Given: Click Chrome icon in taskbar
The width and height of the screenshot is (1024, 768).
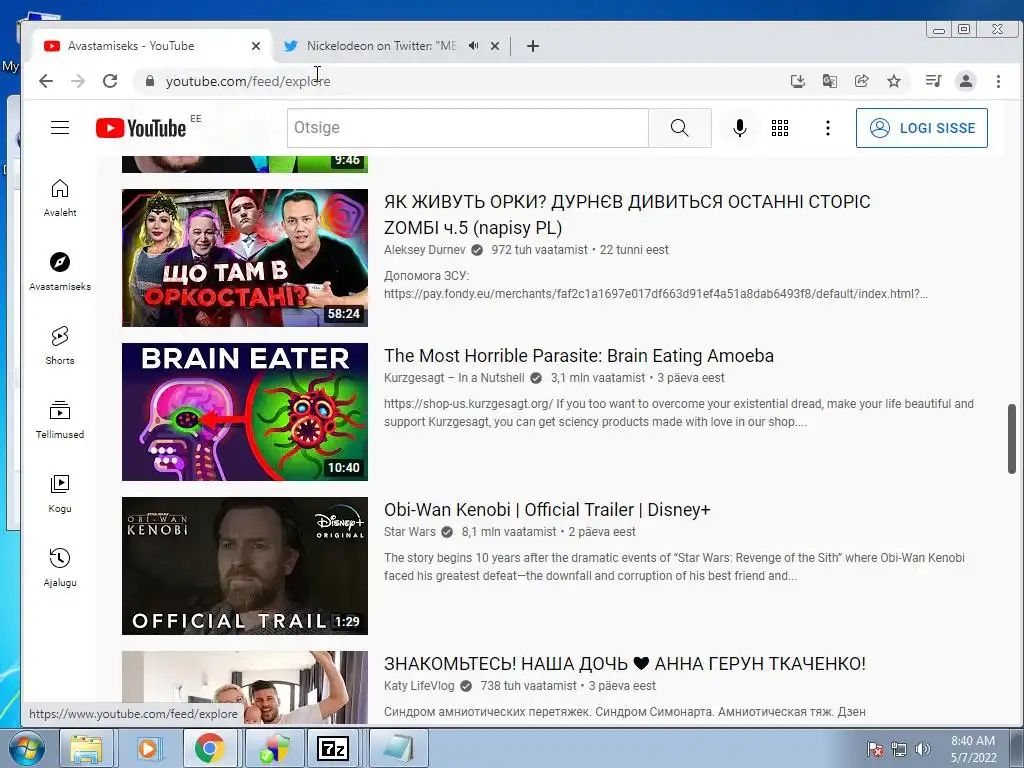Looking at the screenshot, I should coord(209,748).
